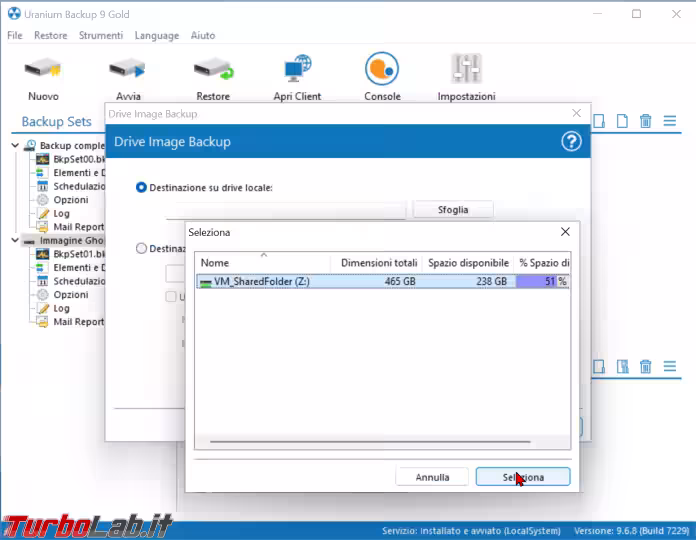The height and width of the screenshot is (540, 696).
Task: Open Log under Backup completo set
Action: coord(53,213)
